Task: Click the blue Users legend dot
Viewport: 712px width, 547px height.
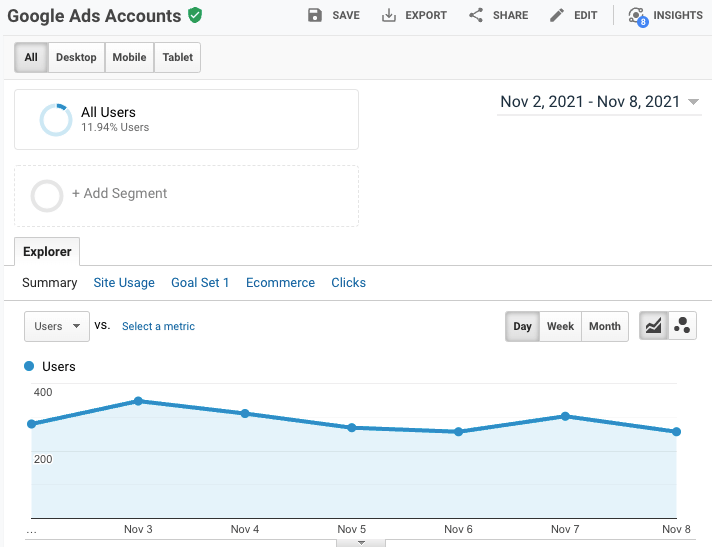Action: tap(29, 366)
